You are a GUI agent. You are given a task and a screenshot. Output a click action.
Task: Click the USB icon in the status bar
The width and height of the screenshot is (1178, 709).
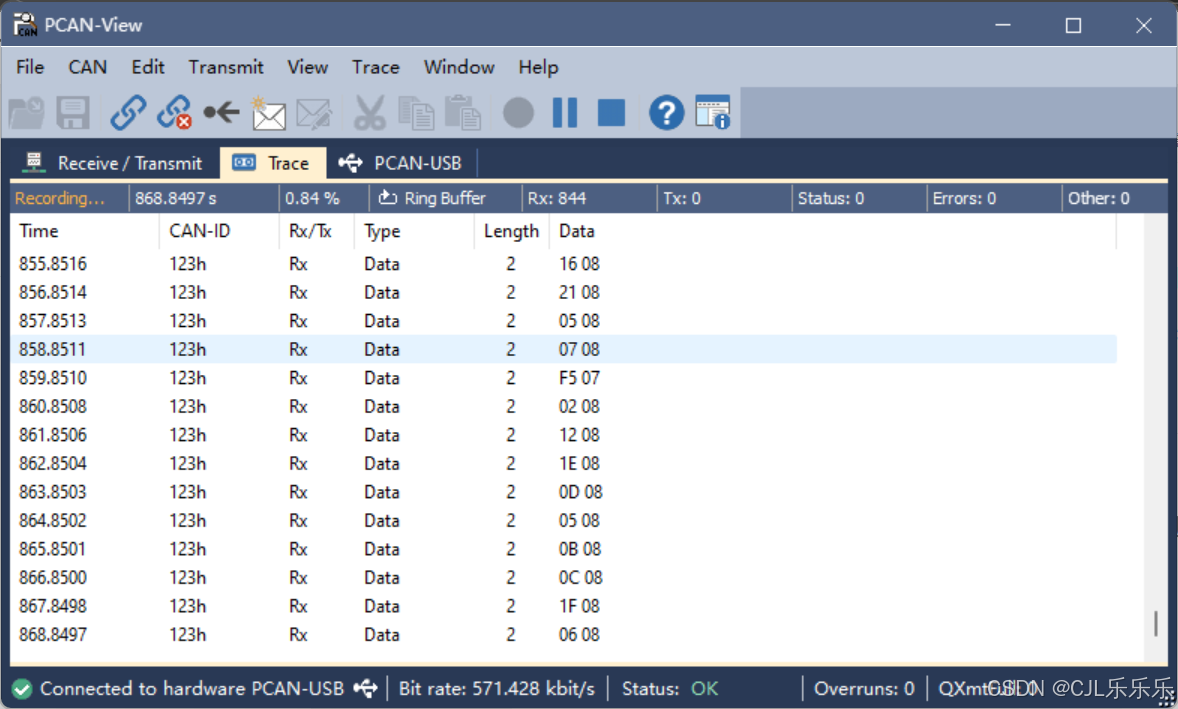tap(366, 688)
